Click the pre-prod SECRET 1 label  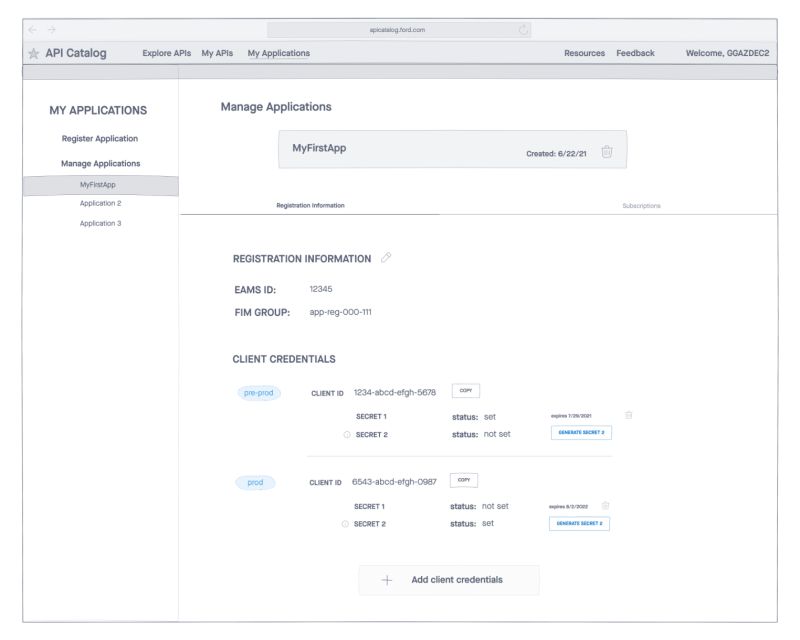[x=371, y=417]
